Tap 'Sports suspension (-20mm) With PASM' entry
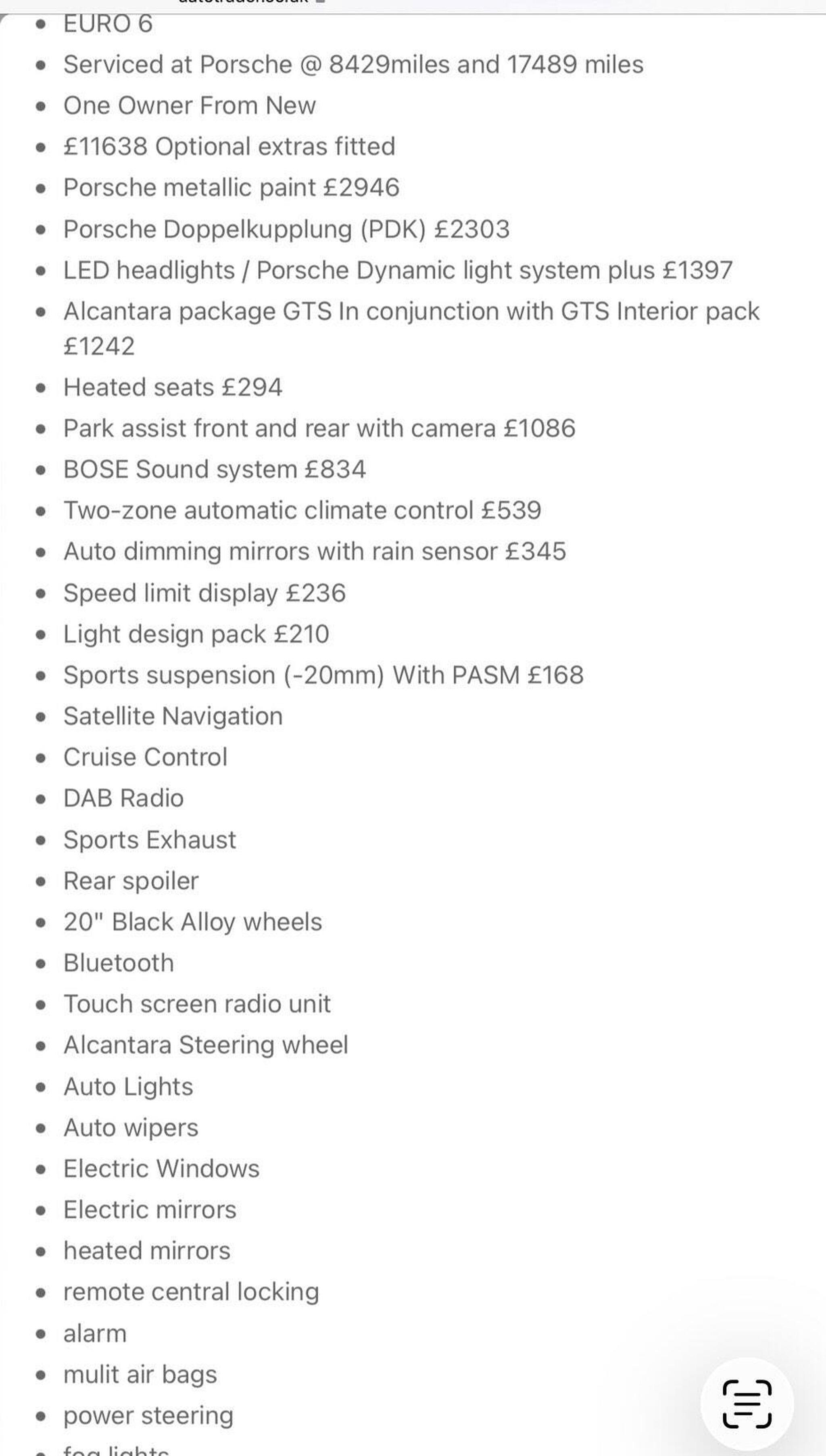This screenshot has height=1456, width=826. pyautogui.click(x=323, y=675)
